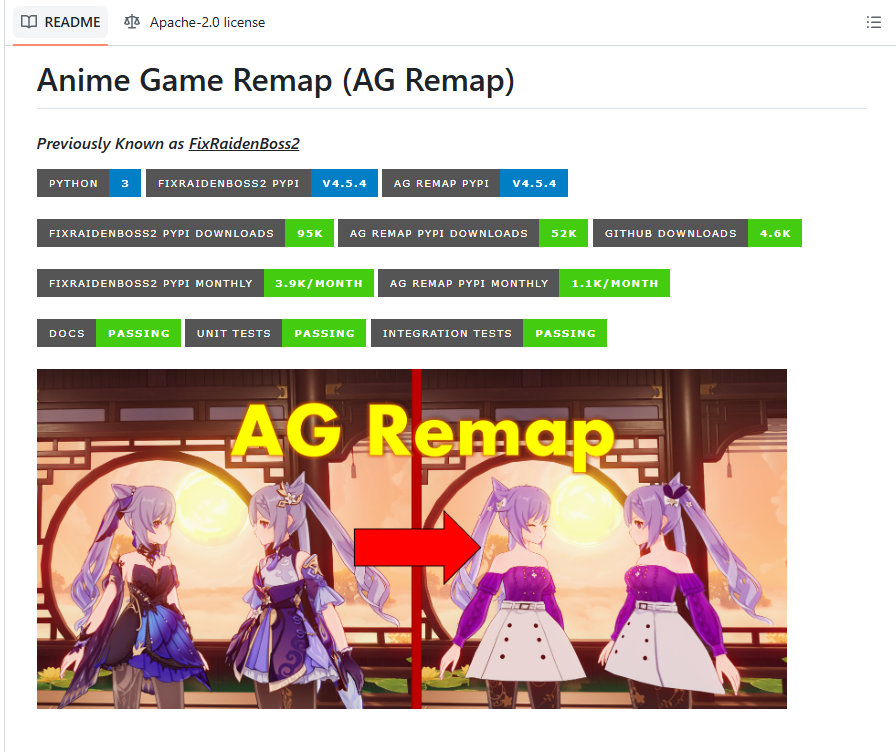Click the README book icon
The width and height of the screenshot is (896, 752).
(x=29, y=22)
